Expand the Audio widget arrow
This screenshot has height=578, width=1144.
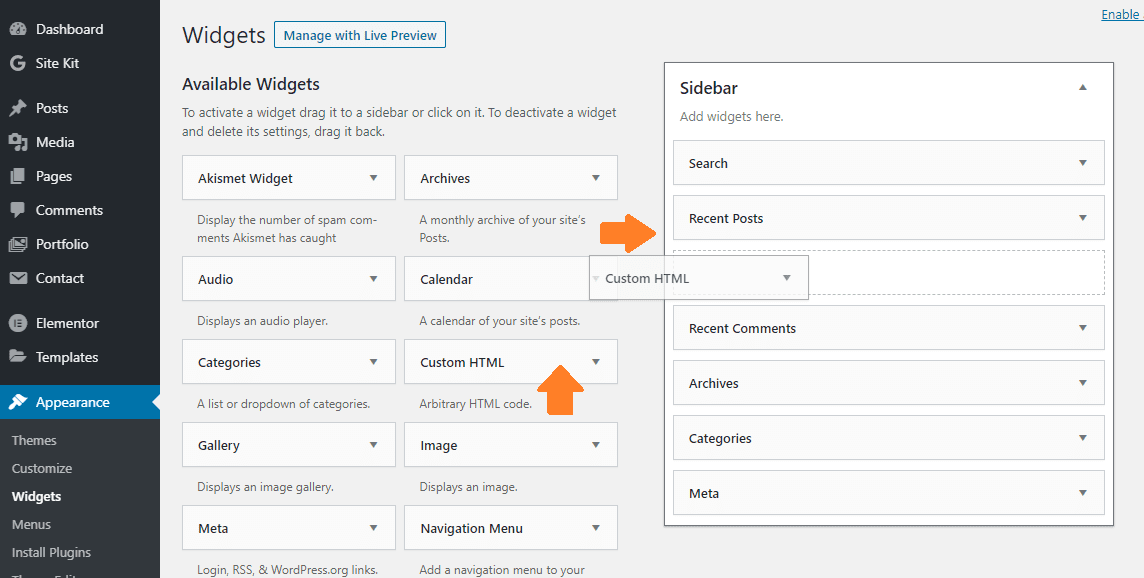click(x=374, y=279)
